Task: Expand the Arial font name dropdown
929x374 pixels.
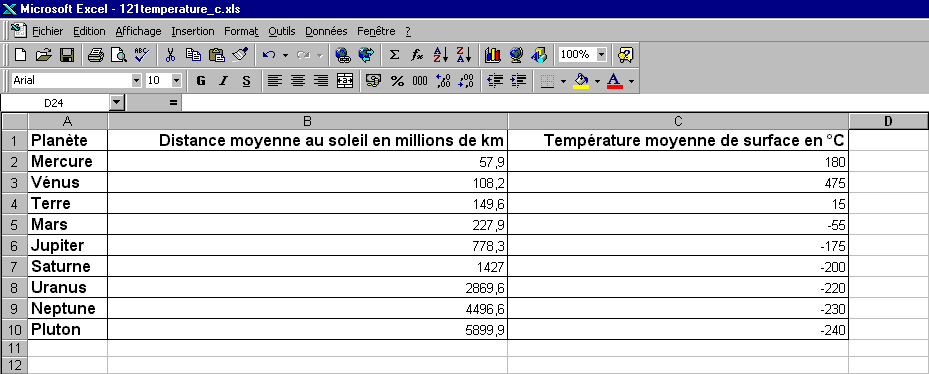Action: coord(136,81)
